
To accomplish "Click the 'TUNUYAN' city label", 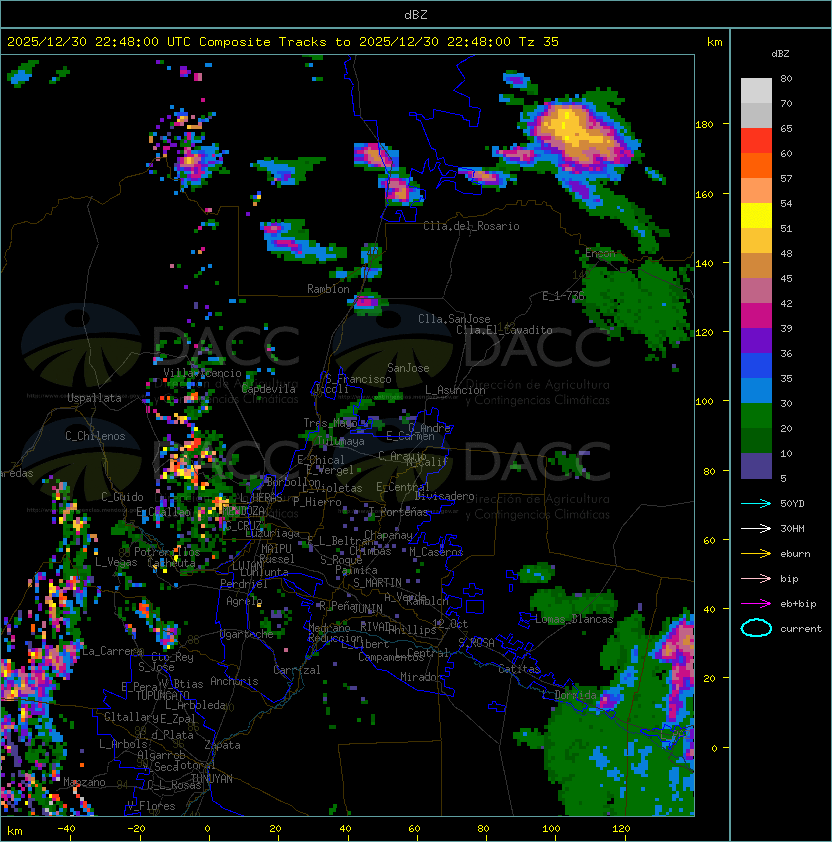I will (212, 779).
